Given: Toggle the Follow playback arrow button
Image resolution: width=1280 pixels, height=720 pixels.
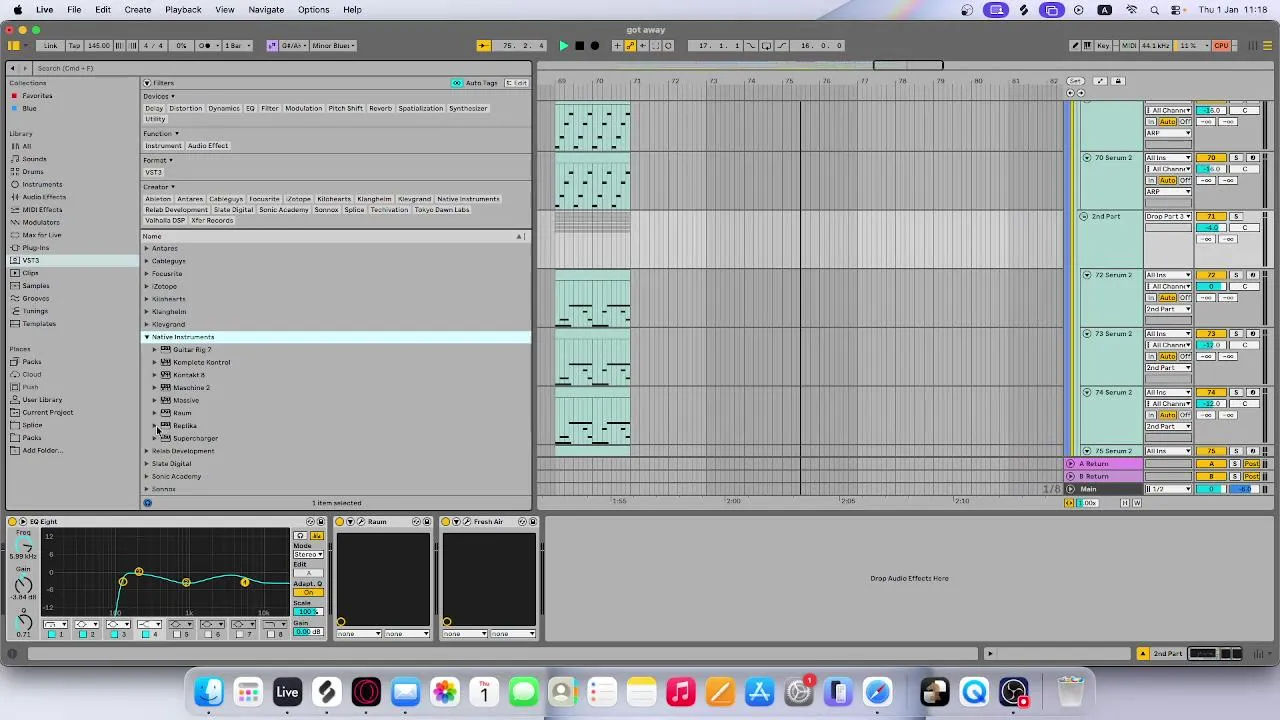Looking at the screenshot, I should tap(483, 45).
